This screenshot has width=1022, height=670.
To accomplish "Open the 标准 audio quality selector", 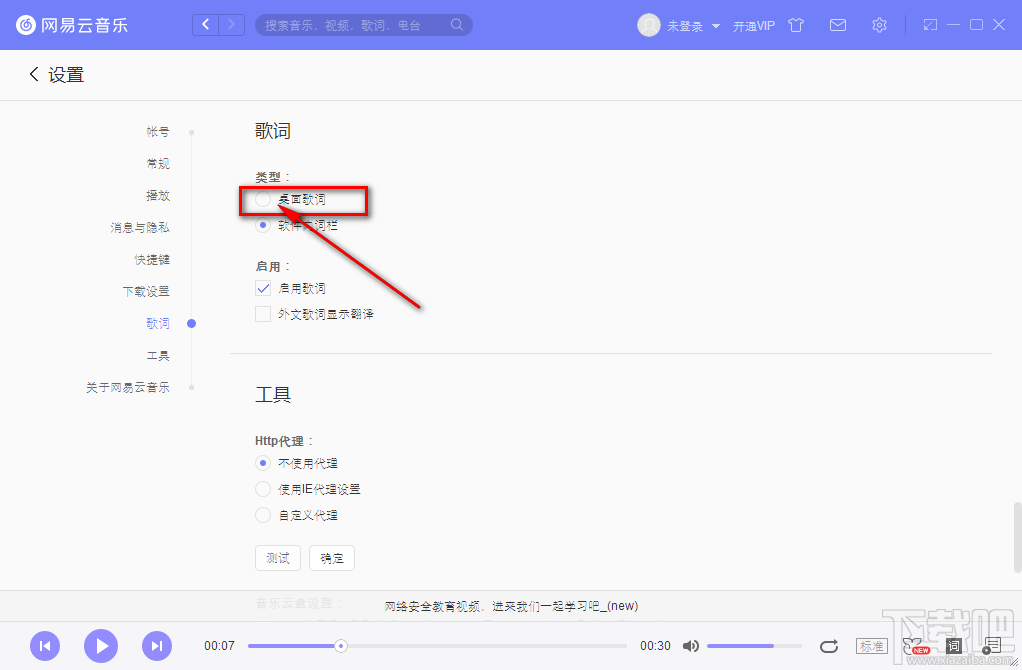I will point(871,646).
